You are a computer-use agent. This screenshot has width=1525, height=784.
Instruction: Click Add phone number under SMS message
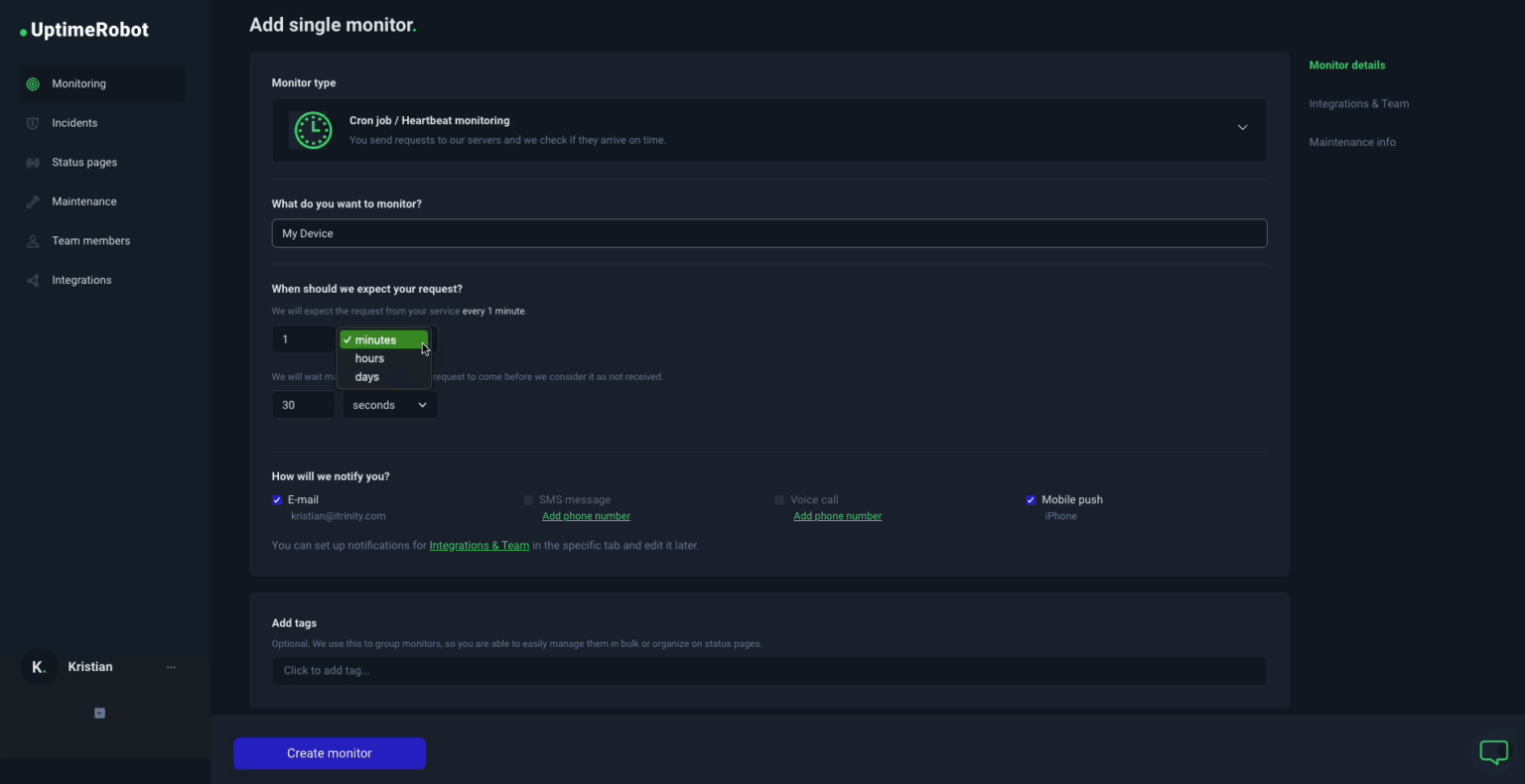[586, 515]
